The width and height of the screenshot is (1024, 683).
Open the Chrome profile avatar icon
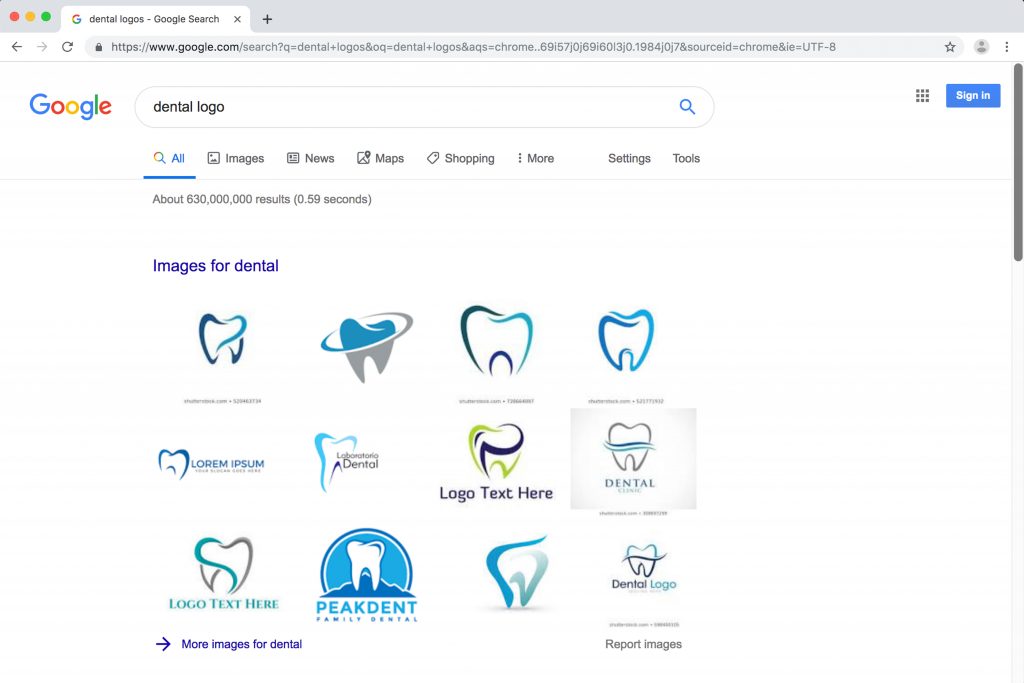[x=981, y=47]
